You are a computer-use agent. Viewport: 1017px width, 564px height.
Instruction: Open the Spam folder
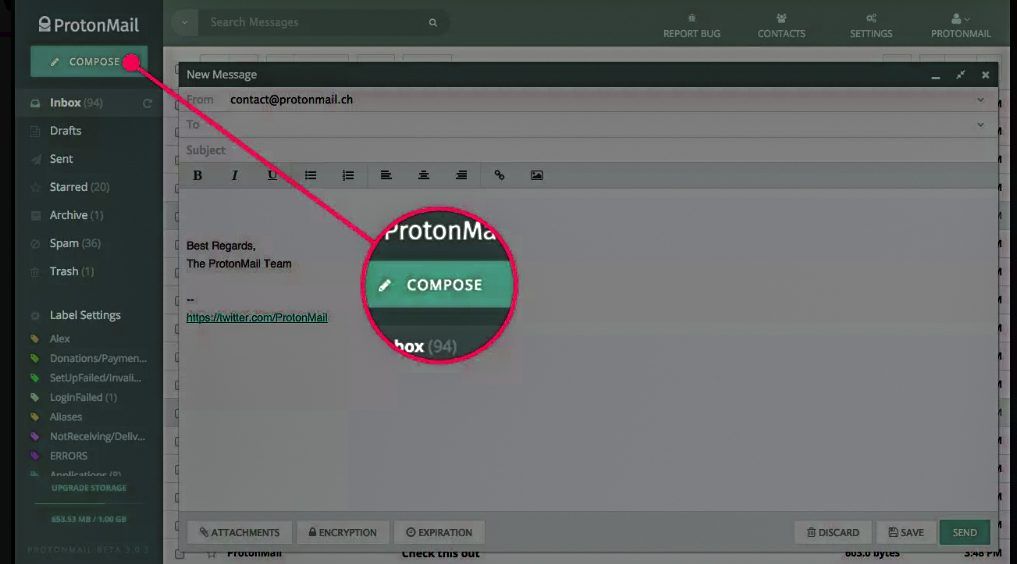pyautogui.click(x=75, y=243)
